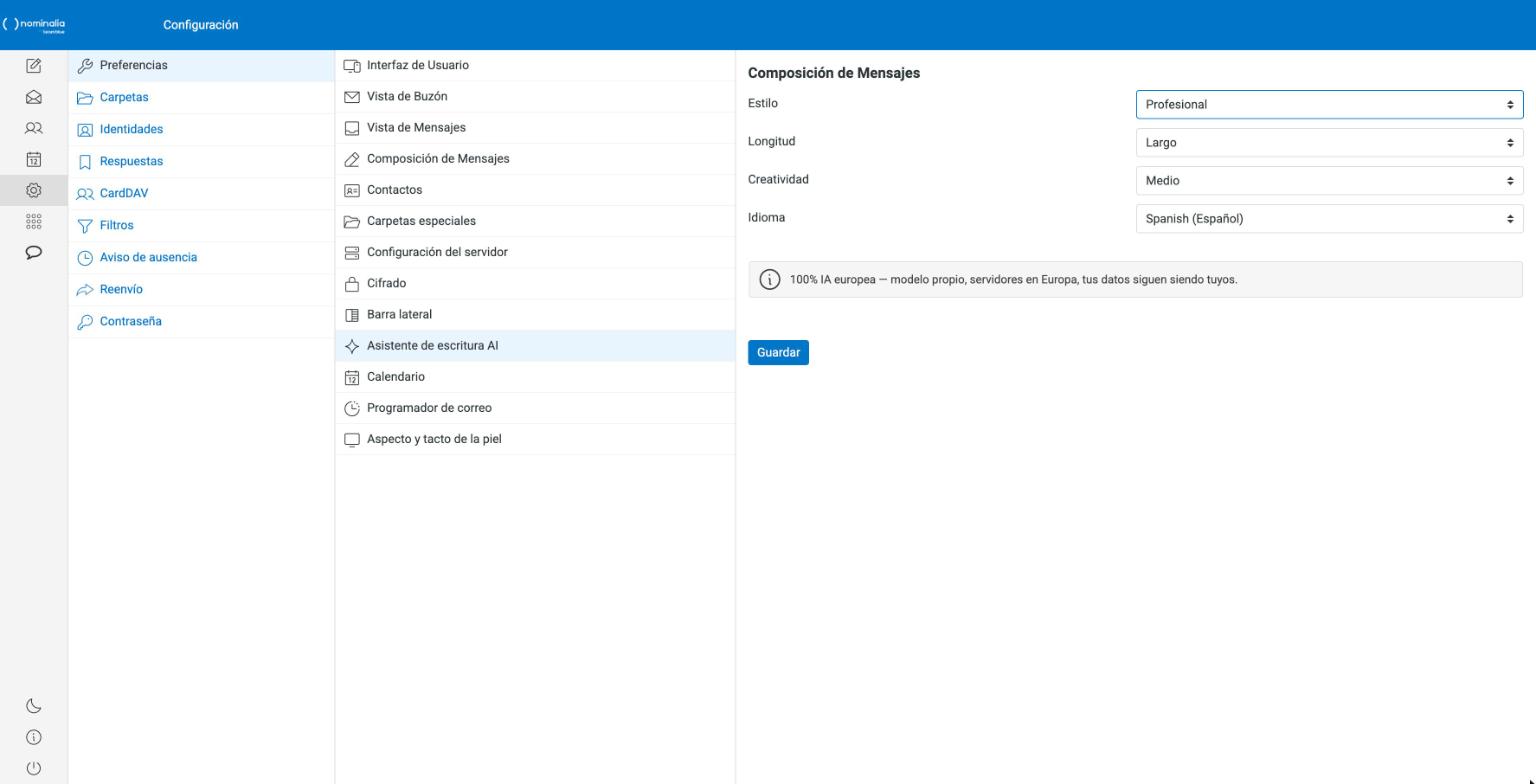Screen dimensions: 1536x784
Task: Open Aspecto y tacto de la piel preferences
Action: pos(535,438)
